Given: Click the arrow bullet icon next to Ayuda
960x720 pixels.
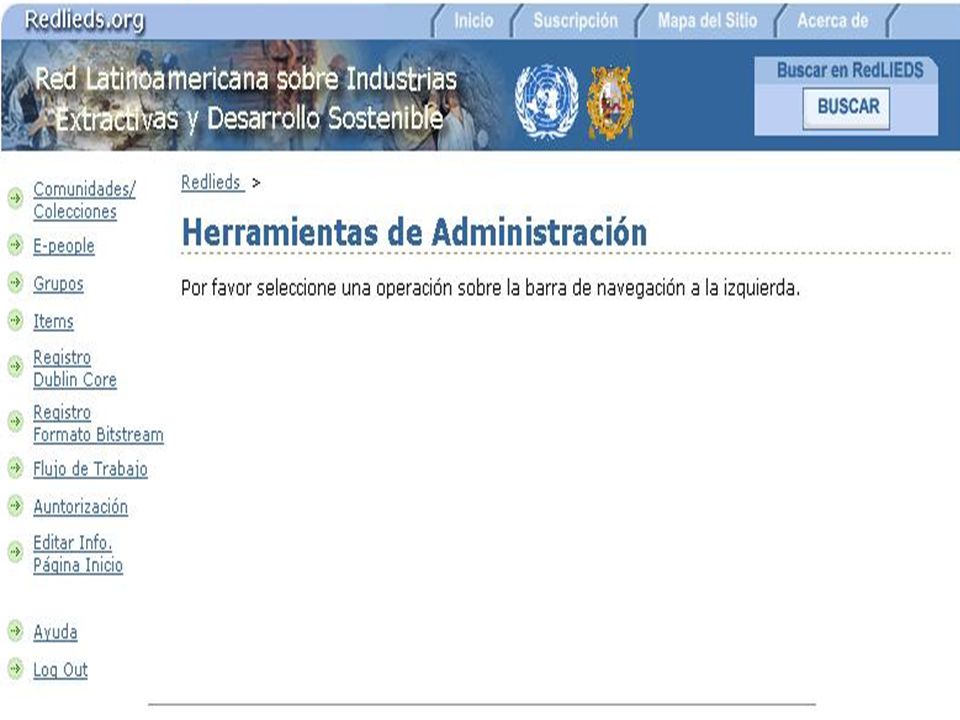Looking at the screenshot, I should coord(15,631).
